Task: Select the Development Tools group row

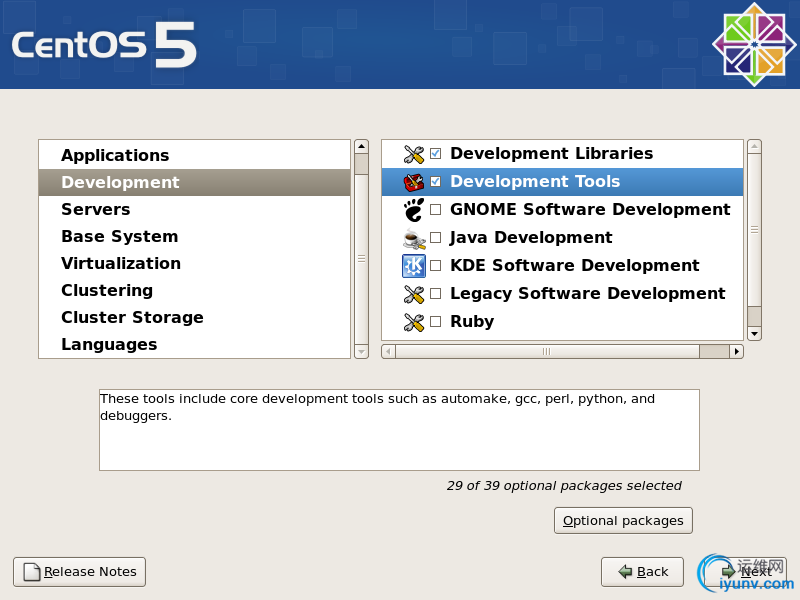Action: pyautogui.click(x=562, y=182)
